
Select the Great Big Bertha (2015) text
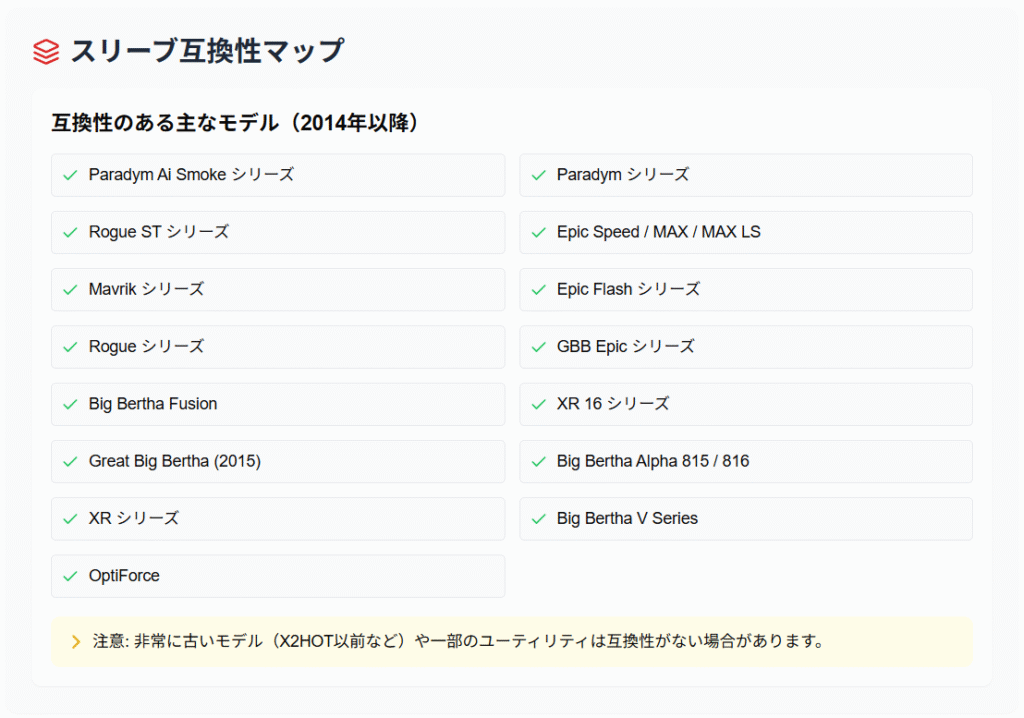[x=174, y=461]
